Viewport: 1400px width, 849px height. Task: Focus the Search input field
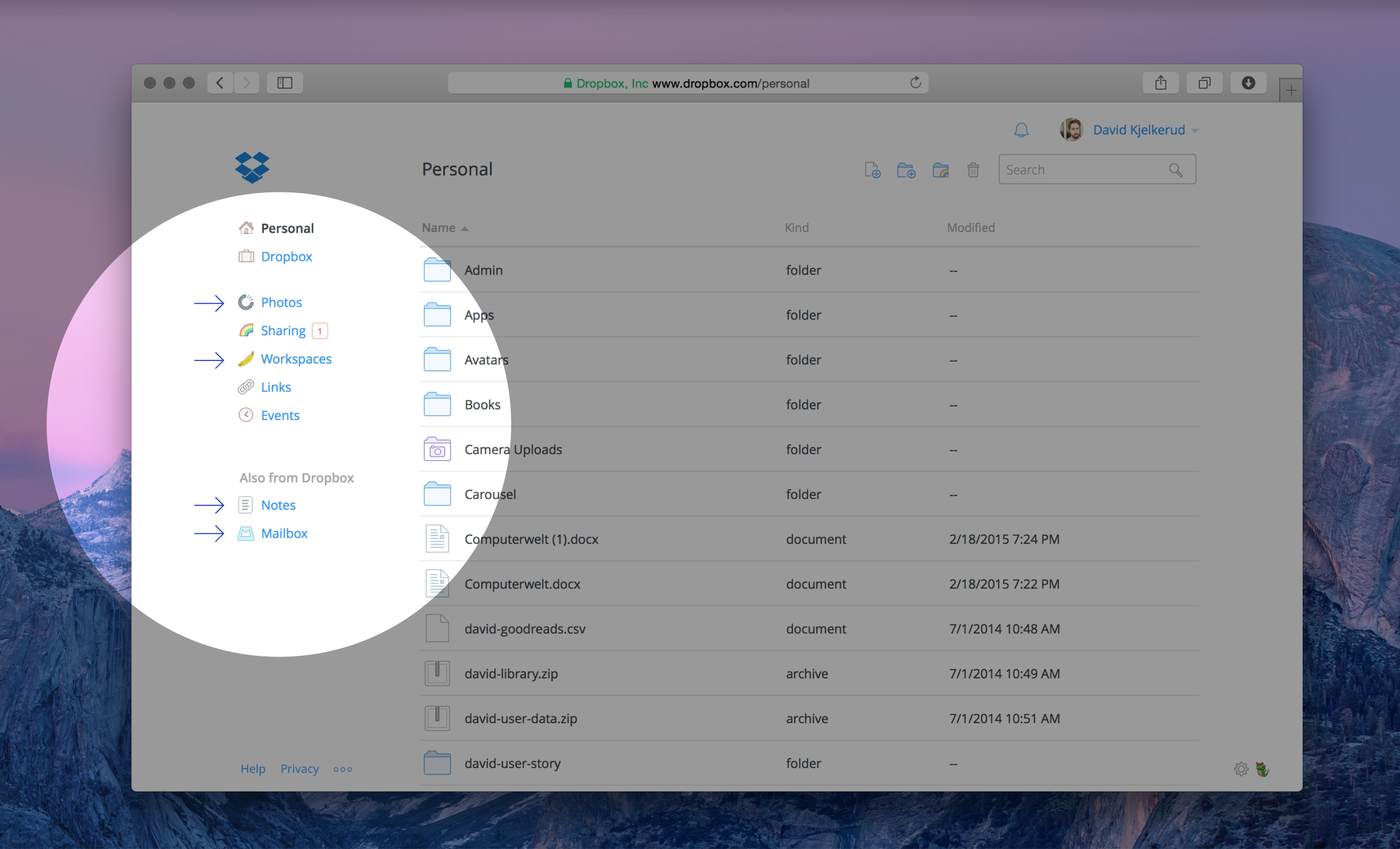pyautogui.click(x=1097, y=170)
